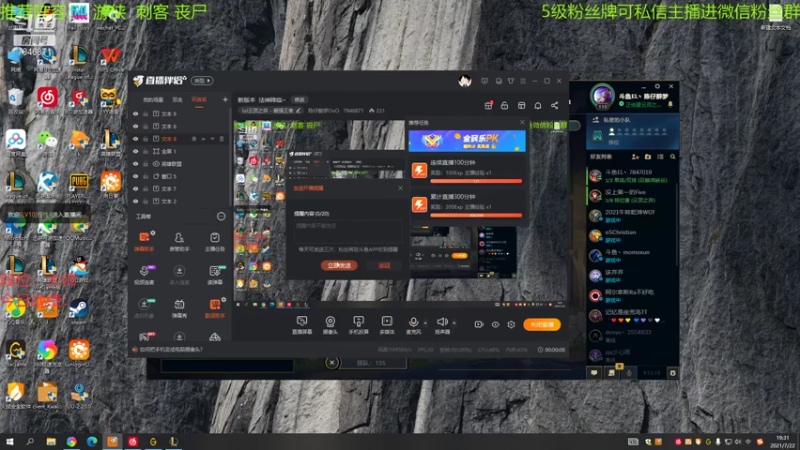Click the orange 关闭直播 button

click(x=542, y=324)
